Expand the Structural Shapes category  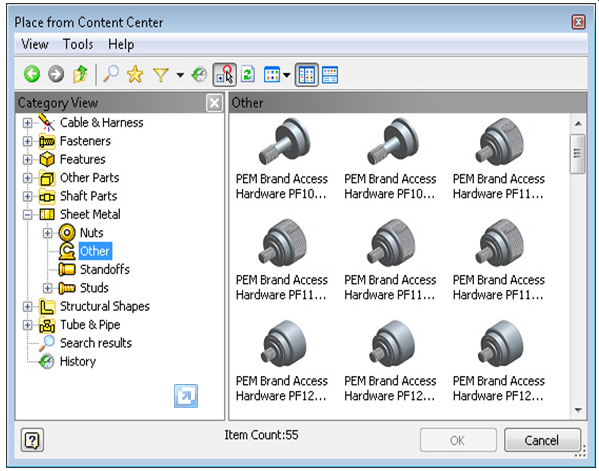(27, 306)
